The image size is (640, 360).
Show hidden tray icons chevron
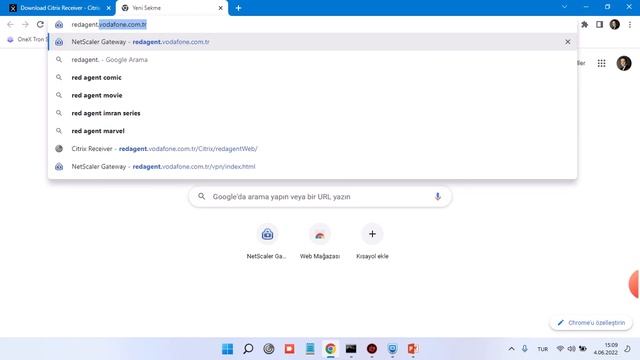[511, 349]
